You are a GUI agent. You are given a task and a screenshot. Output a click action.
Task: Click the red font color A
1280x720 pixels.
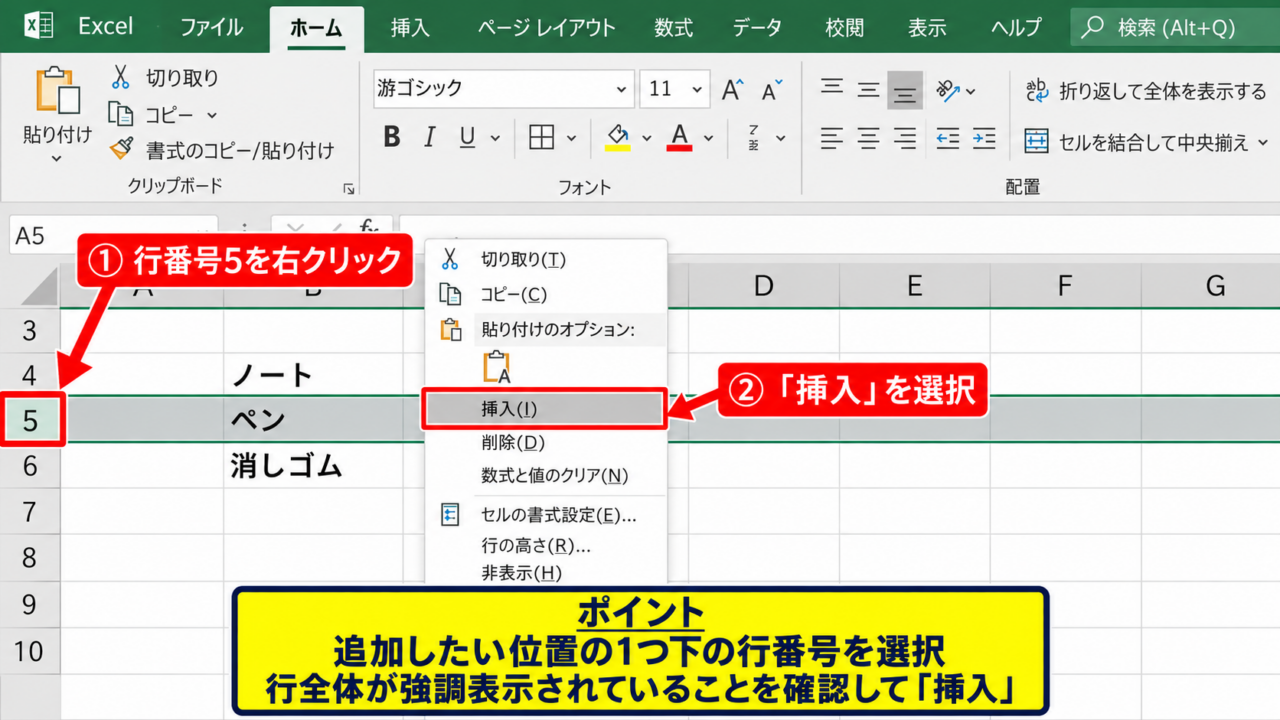coord(681,137)
